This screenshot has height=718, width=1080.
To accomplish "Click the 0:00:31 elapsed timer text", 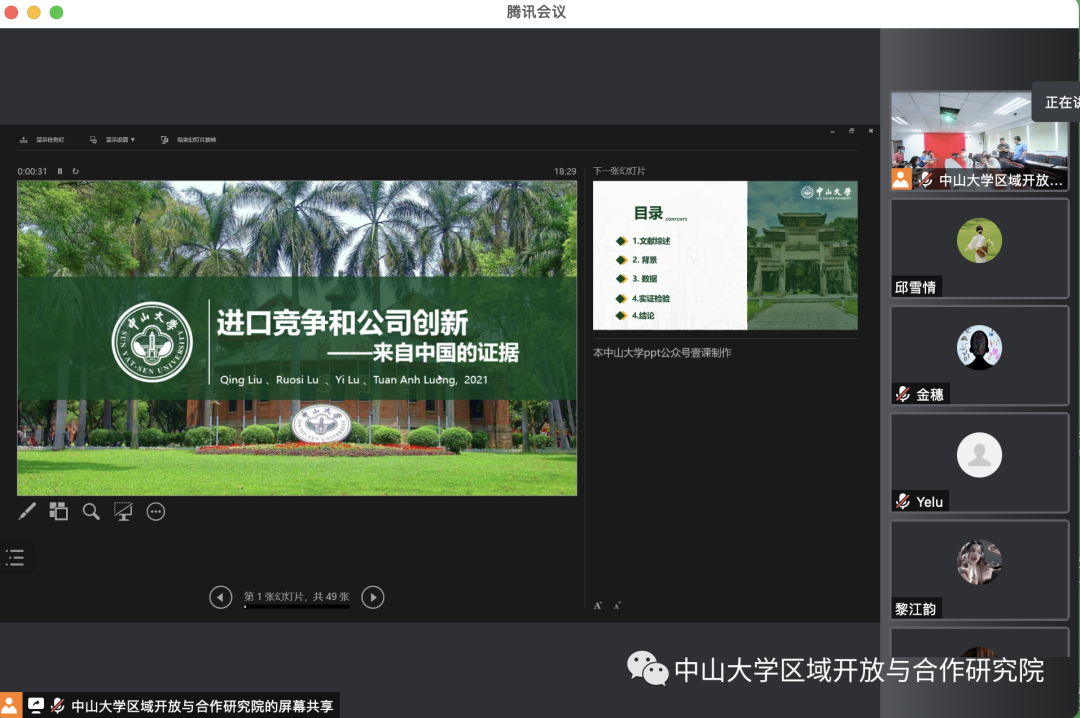I will coord(32,171).
